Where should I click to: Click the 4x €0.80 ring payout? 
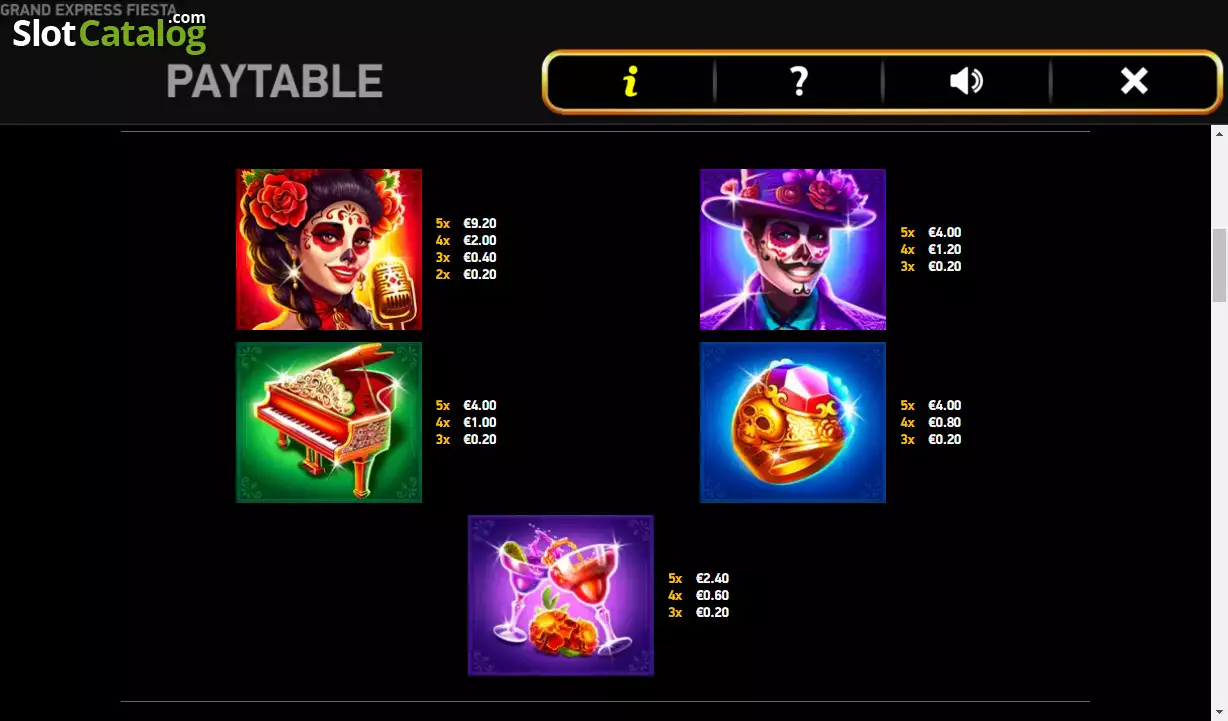click(x=931, y=422)
